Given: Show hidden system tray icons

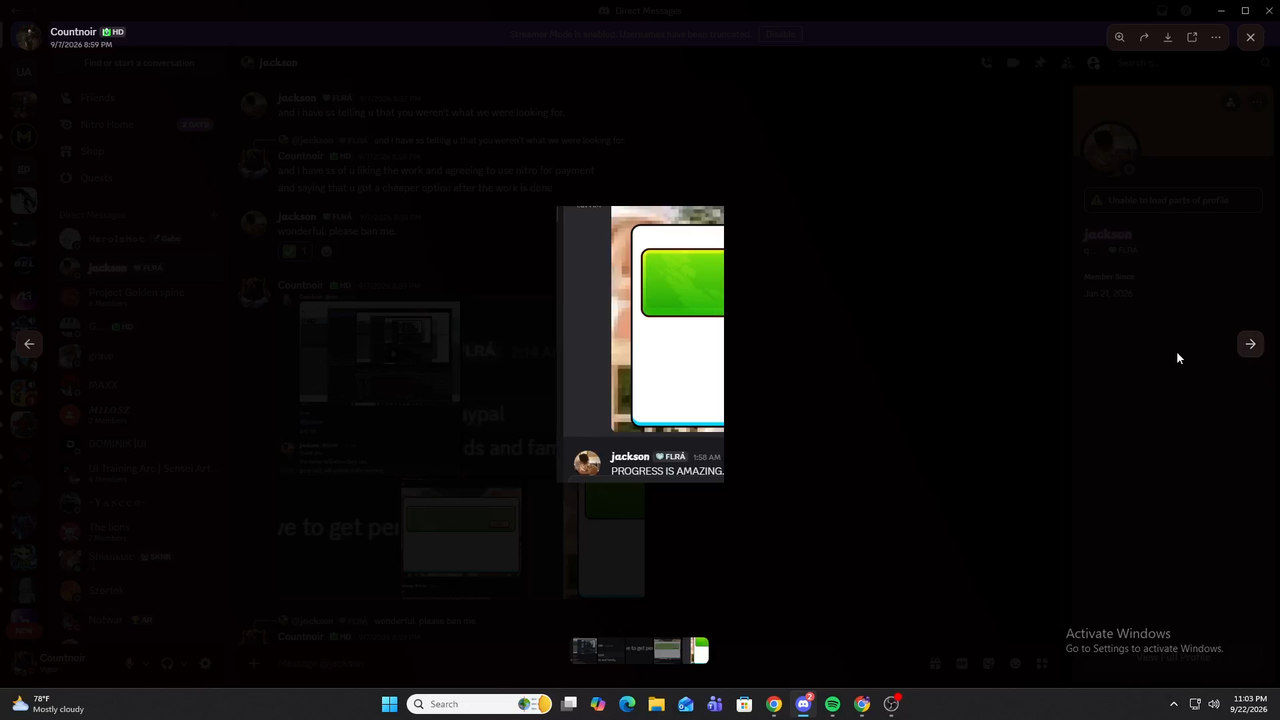Looking at the screenshot, I should pyautogui.click(x=1174, y=704).
